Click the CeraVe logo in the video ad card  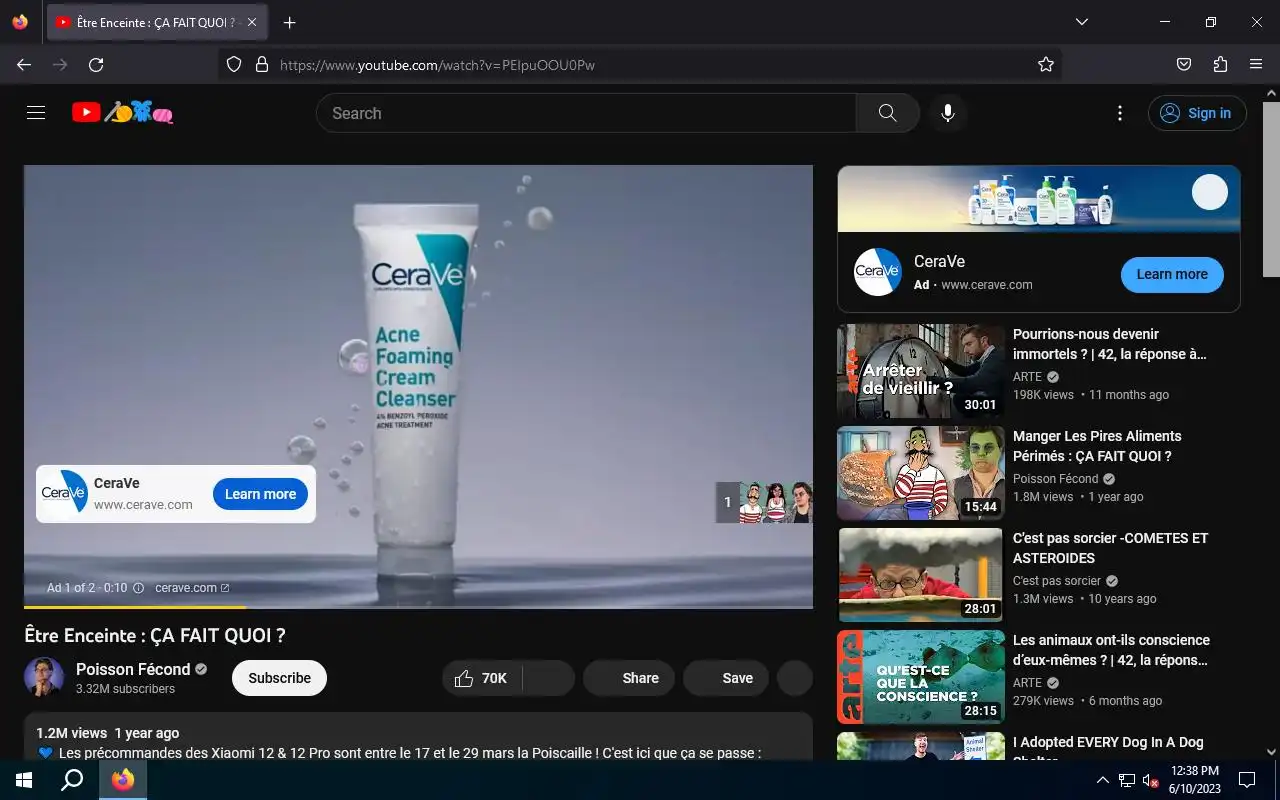coord(64,493)
